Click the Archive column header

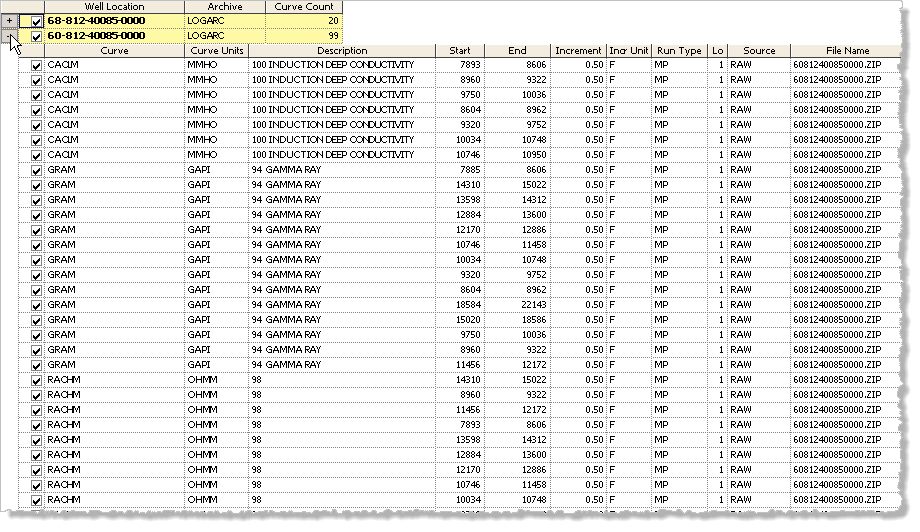[225, 7]
